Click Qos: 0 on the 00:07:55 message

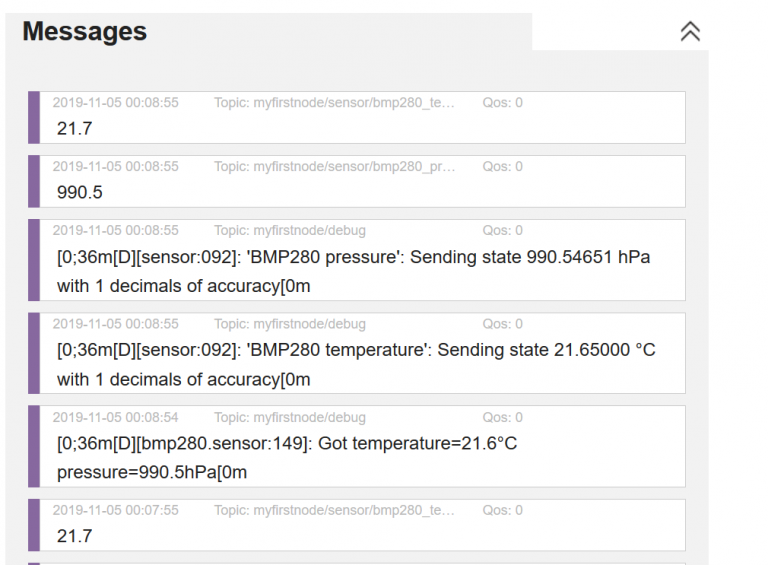point(502,510)
